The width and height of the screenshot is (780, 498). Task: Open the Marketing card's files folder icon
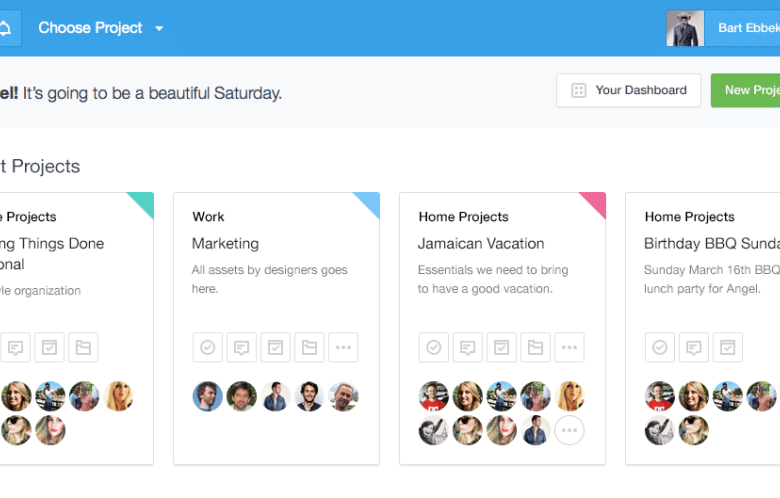point(310,347)
